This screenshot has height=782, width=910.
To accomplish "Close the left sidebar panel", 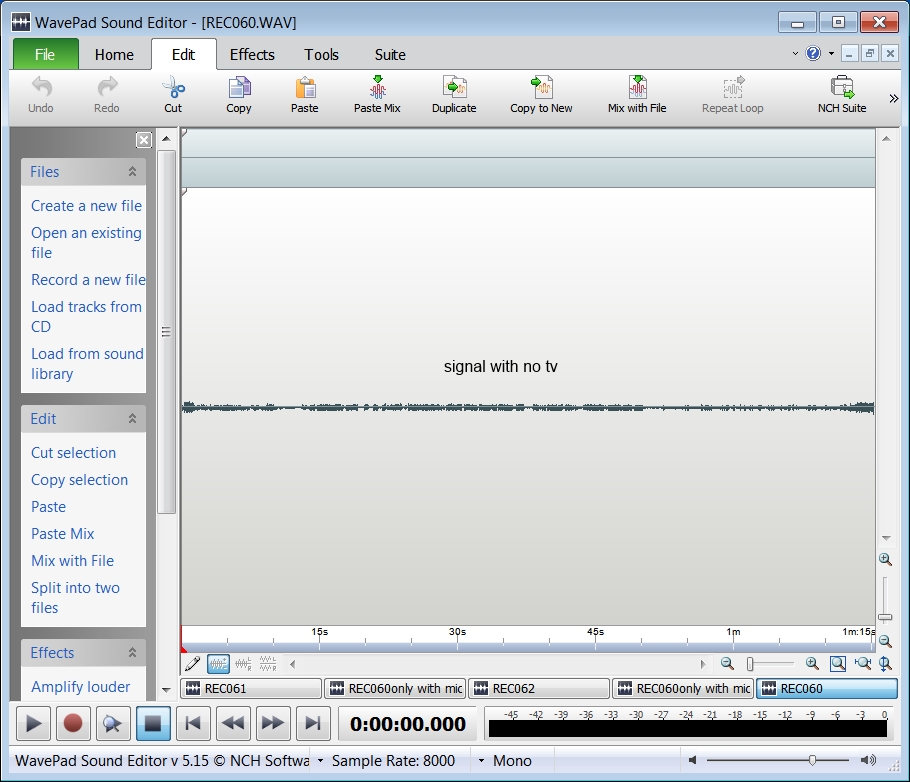I will pyautogui.click(x=144, y=140).
